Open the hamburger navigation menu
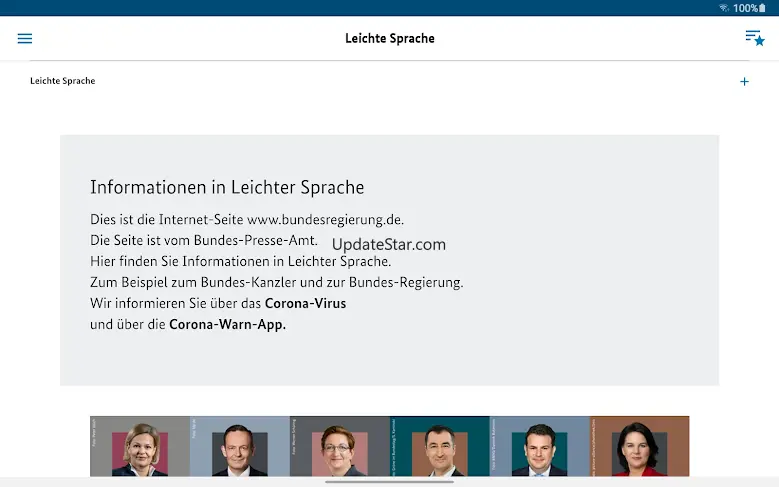779x487 pixels. pyautogui.click(x=25, y=39)
